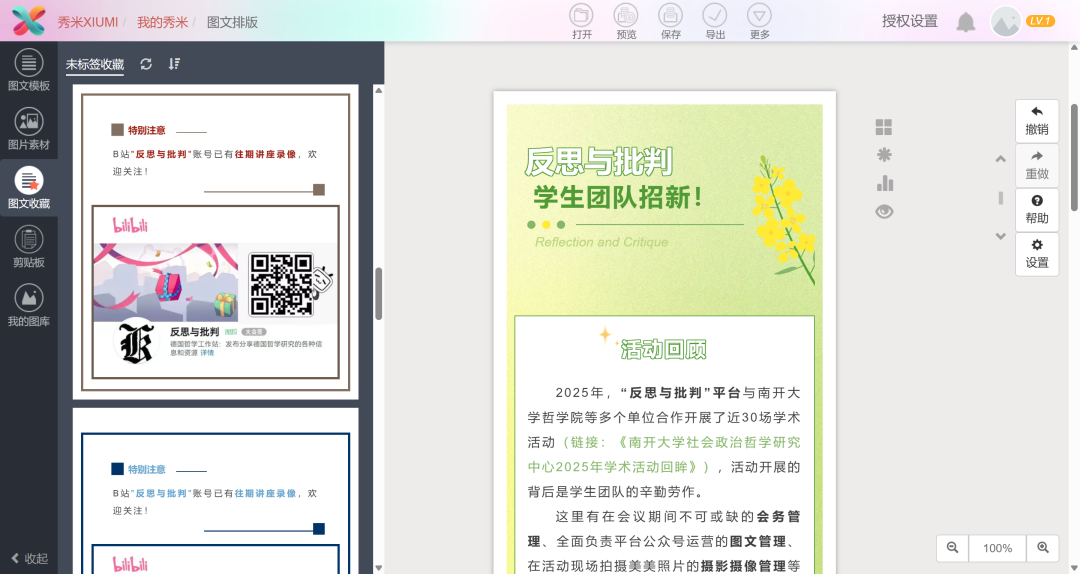
Task: Click 重做 redo button
Action: tap(1037, 165)
